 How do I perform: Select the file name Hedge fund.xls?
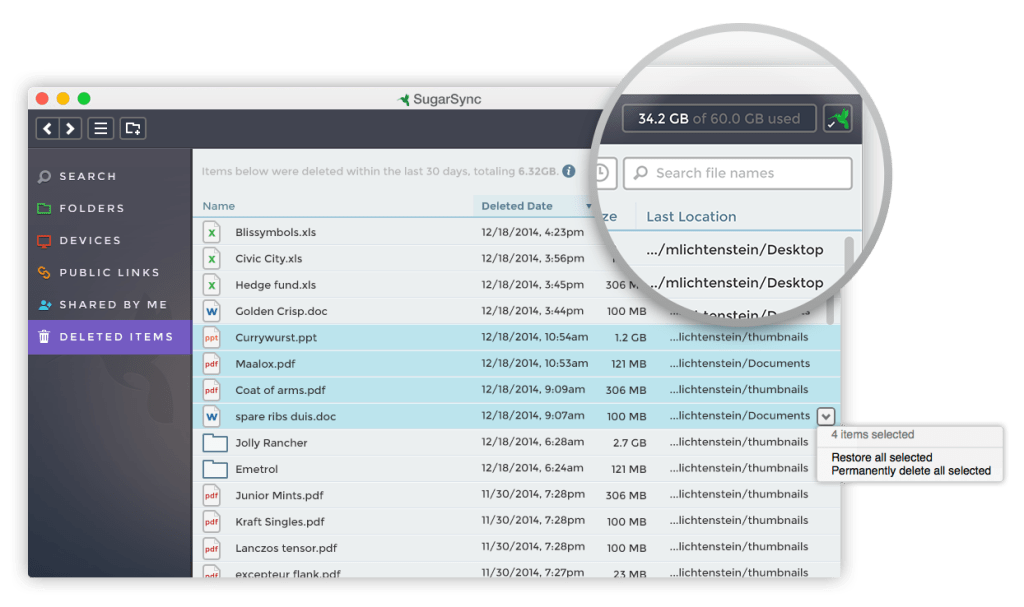pos(276,285)
